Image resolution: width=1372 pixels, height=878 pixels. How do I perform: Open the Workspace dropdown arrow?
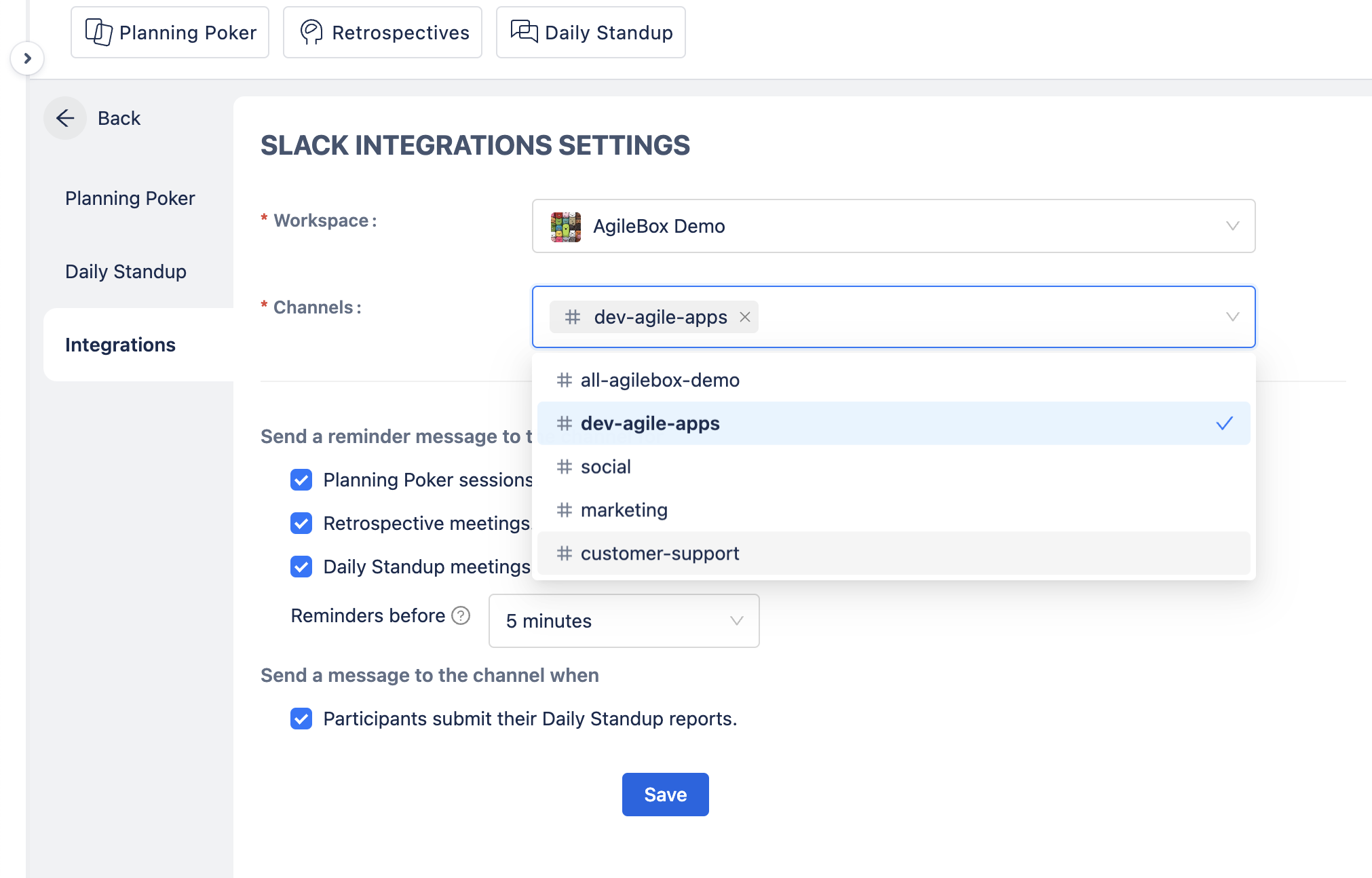(1232, 226)
